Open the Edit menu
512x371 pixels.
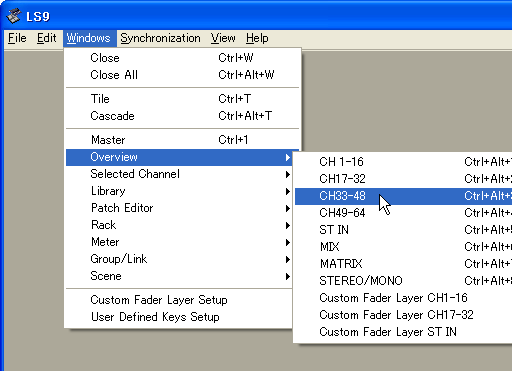(46, 38)
